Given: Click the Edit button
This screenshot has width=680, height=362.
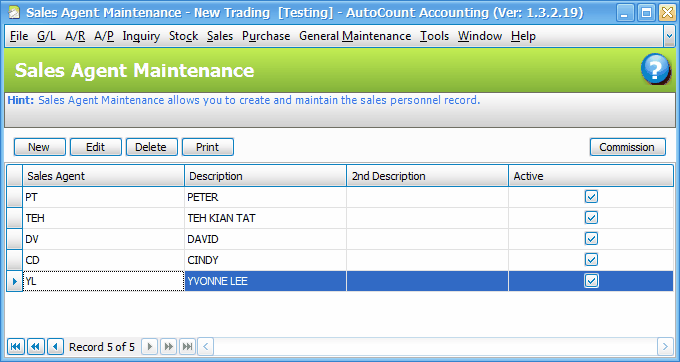Looking at the screenshot, I should coord(95,147).
